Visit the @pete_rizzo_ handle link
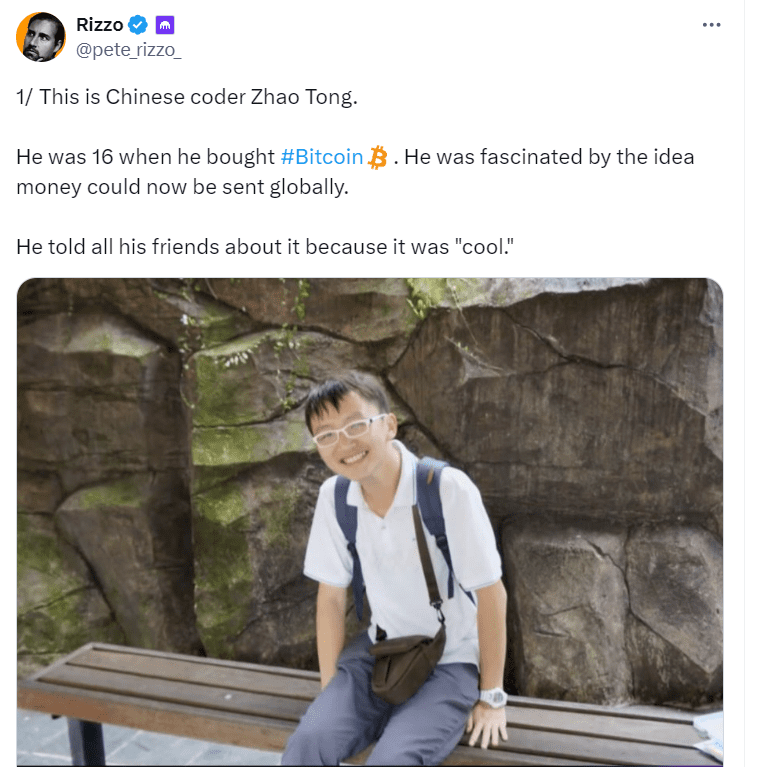Screen dimensions: 776x767 tap(129, 50)
